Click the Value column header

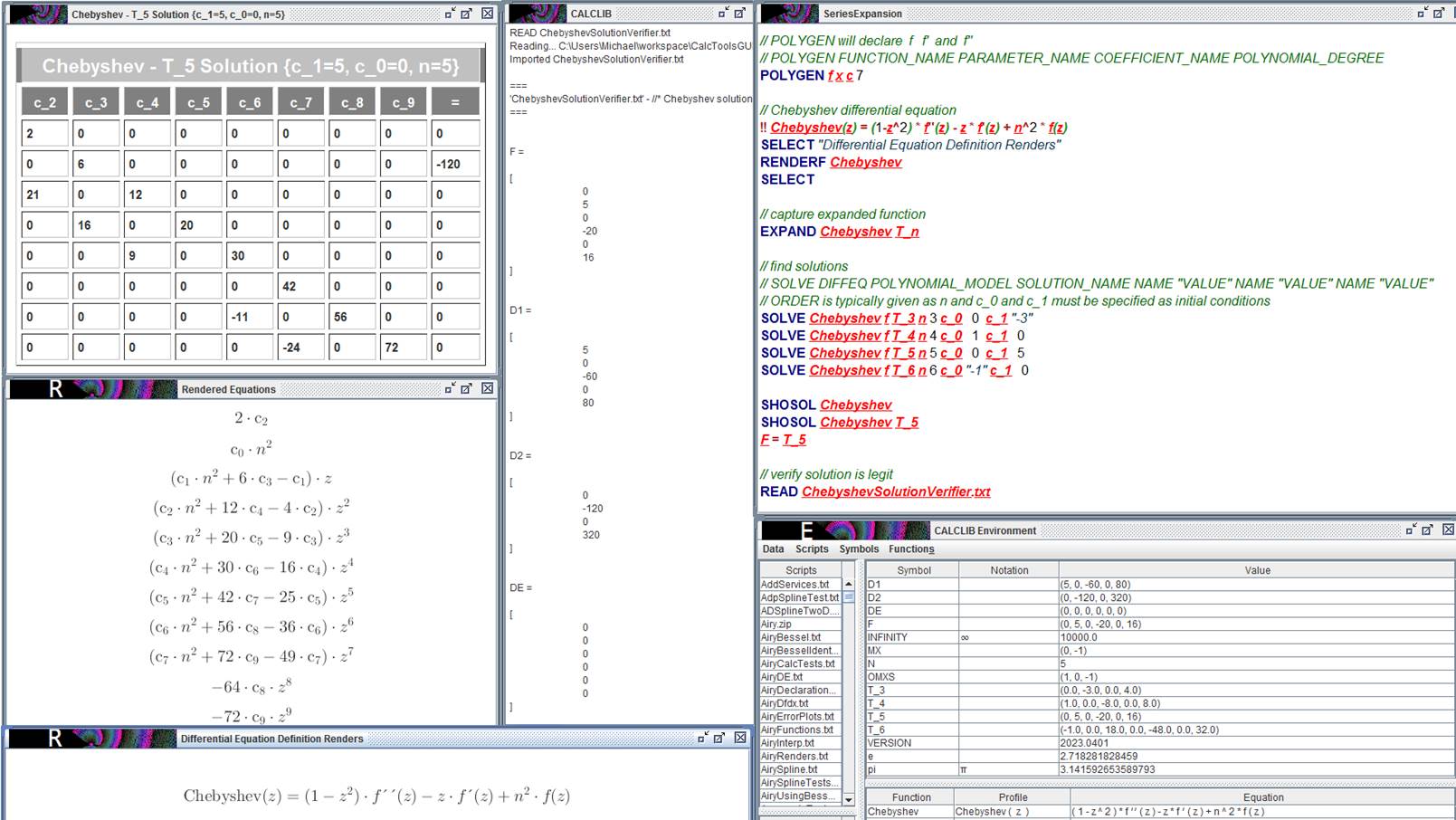coord(1257,570)
